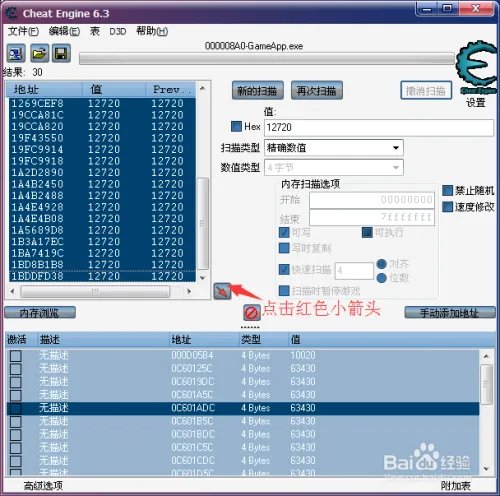Click the 手动添加地址 button
This screenshot has height=496, width=500.
[450, 313]
